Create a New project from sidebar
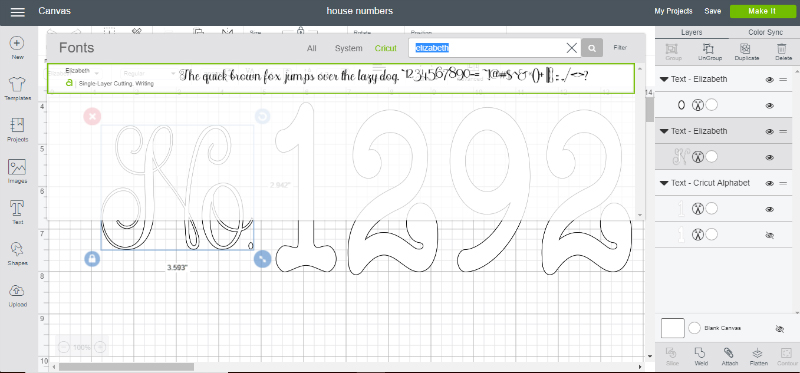The image size is (800, 373). point(17,48)
